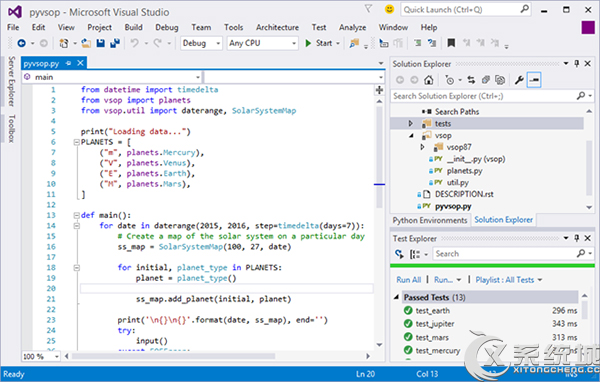
Task: Click the Bookmark toolbar icon
Action: 452,43
